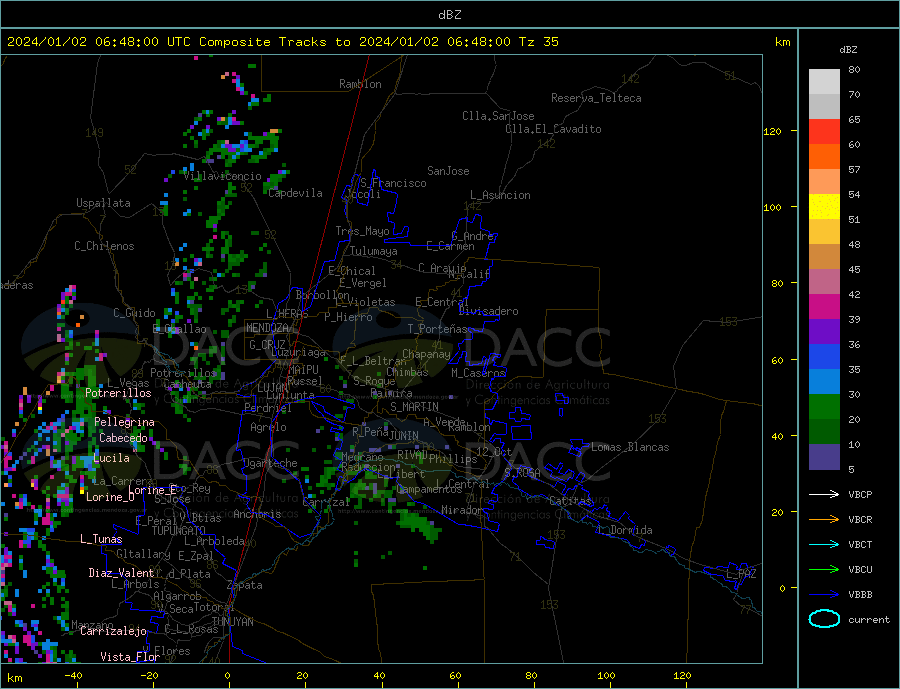900x689 pixels.
Task: Click the Ugarteche label
Action: 270,463
